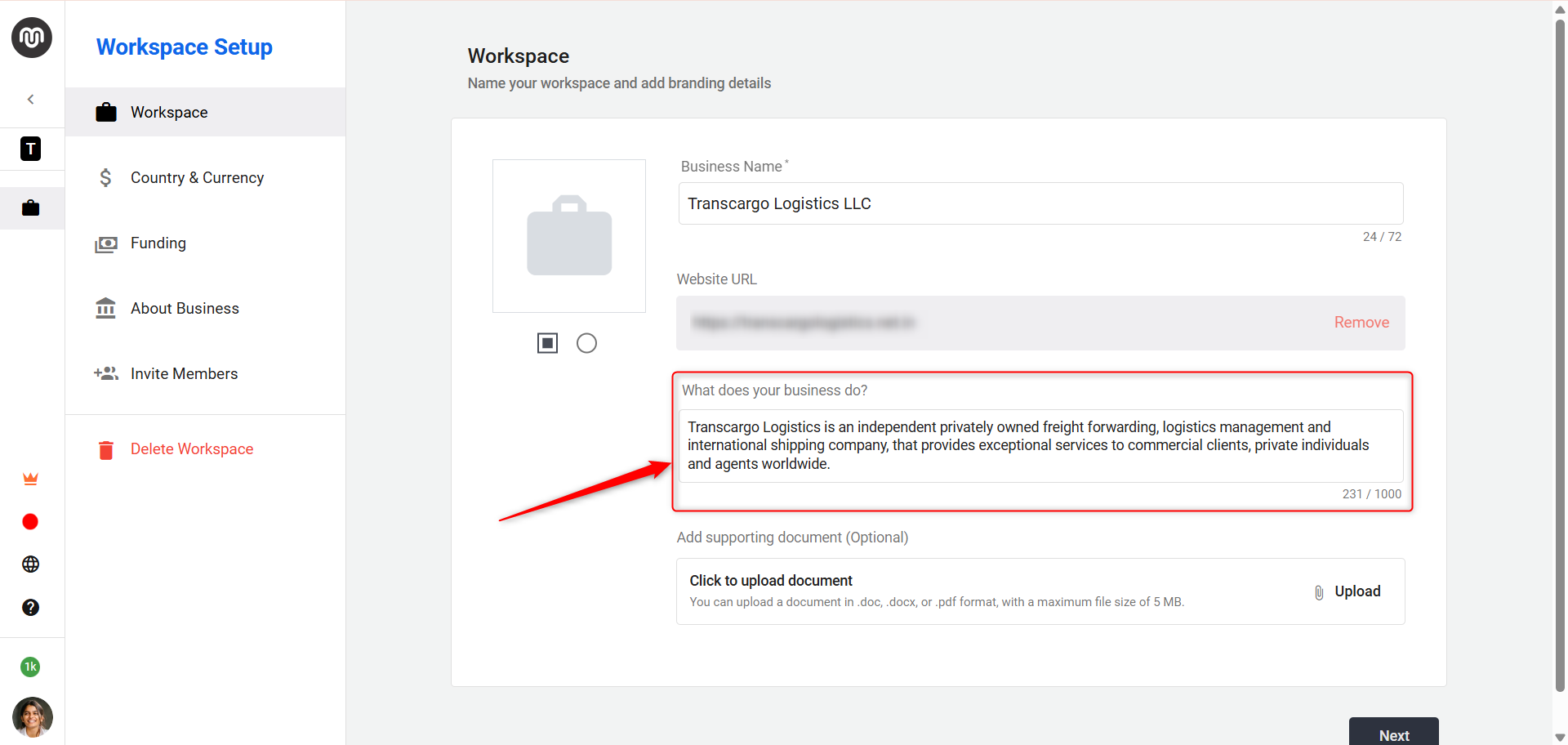This screenshot has width=1568, height=745.
Task: Open the black T workspace icon
Action: click(x=31, y=149)
